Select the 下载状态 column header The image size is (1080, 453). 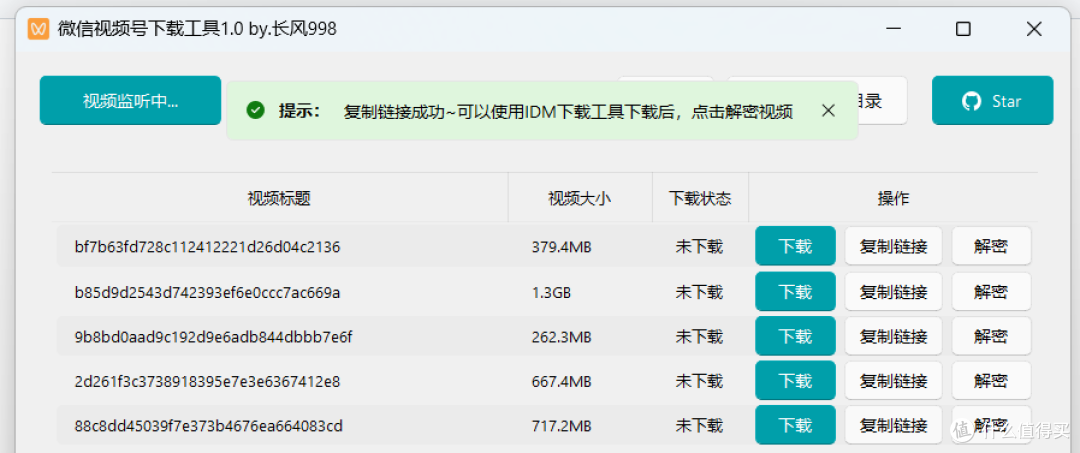(x=700, y=198)
